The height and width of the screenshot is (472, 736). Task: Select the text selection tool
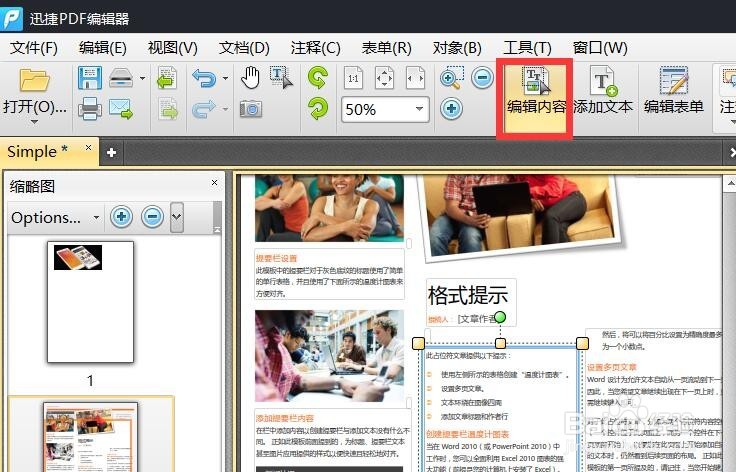point(281,78)
